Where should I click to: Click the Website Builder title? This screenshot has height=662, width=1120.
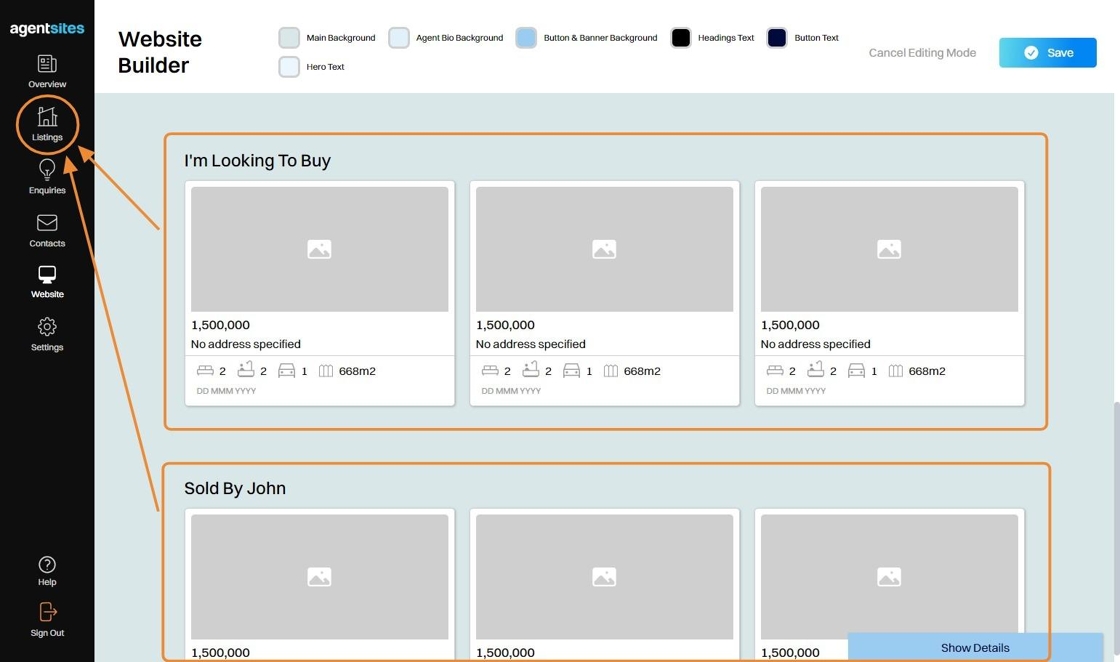coord(160,52)
